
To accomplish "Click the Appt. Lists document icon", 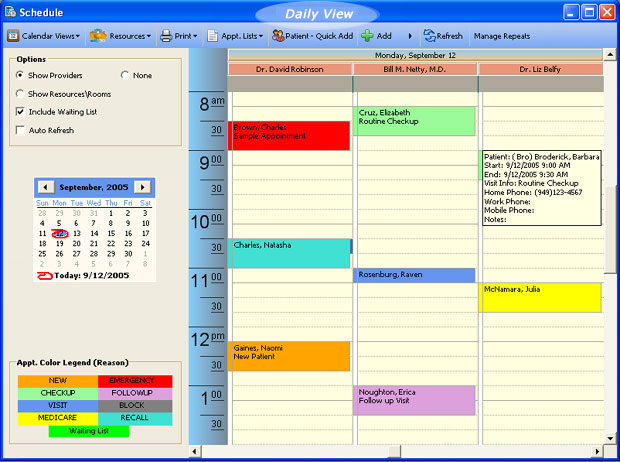I will coord(213,36).
